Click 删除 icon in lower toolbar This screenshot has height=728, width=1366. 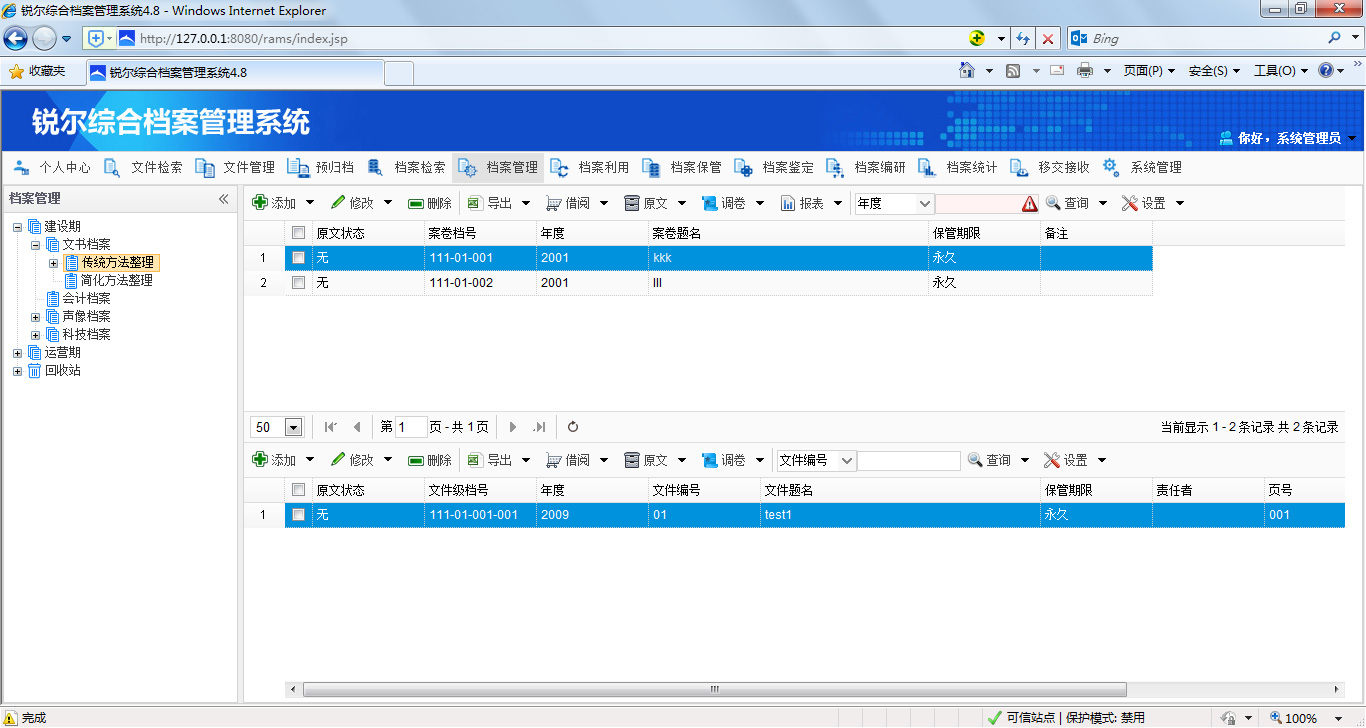point(416,460)
